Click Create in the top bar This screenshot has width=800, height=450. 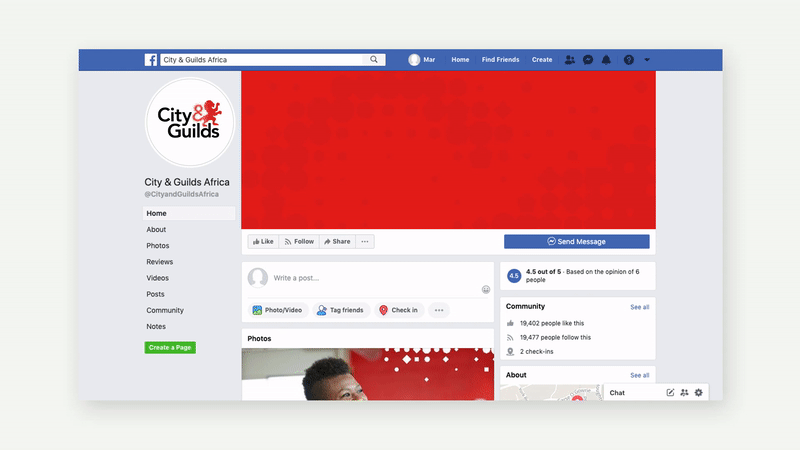[x=542, y=60]
